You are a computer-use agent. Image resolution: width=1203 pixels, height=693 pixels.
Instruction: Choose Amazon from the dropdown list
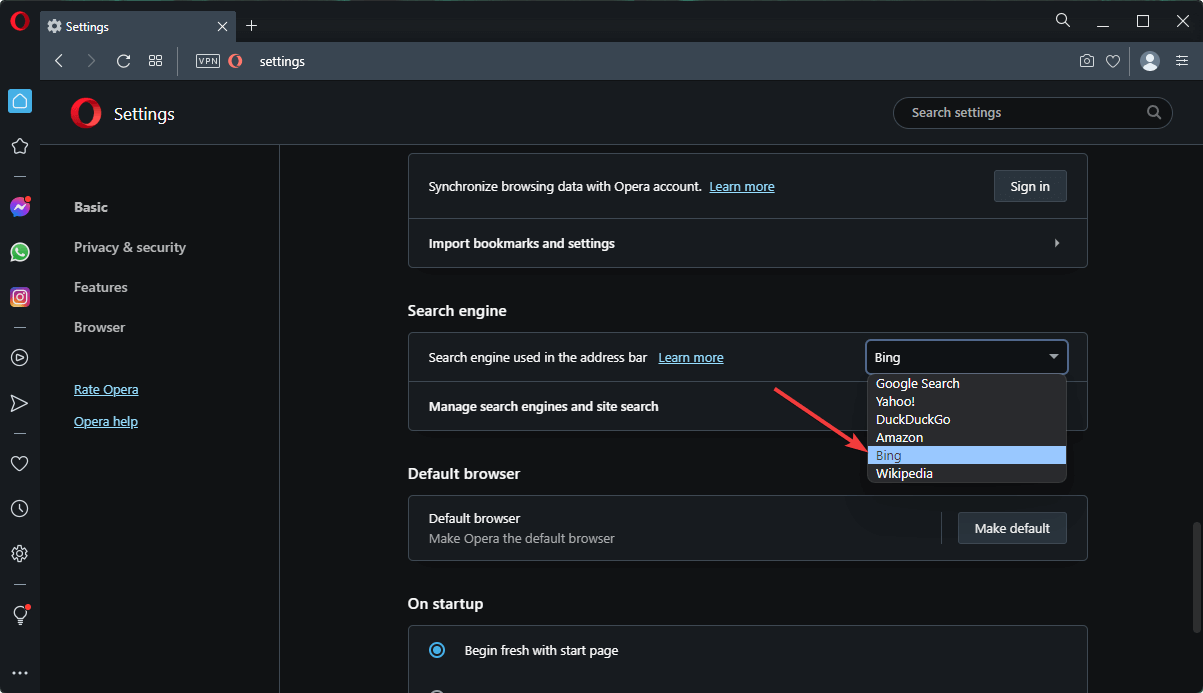[x=966, y=438]
